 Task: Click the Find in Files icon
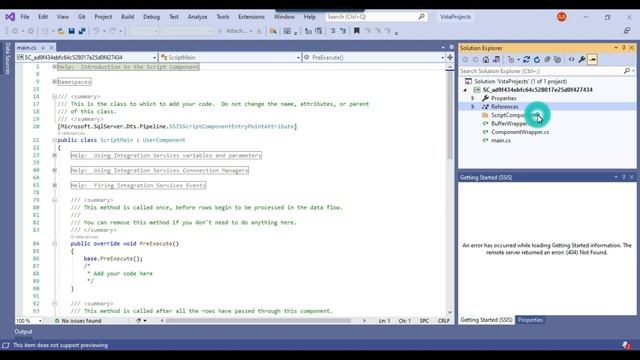coord(273,31)
